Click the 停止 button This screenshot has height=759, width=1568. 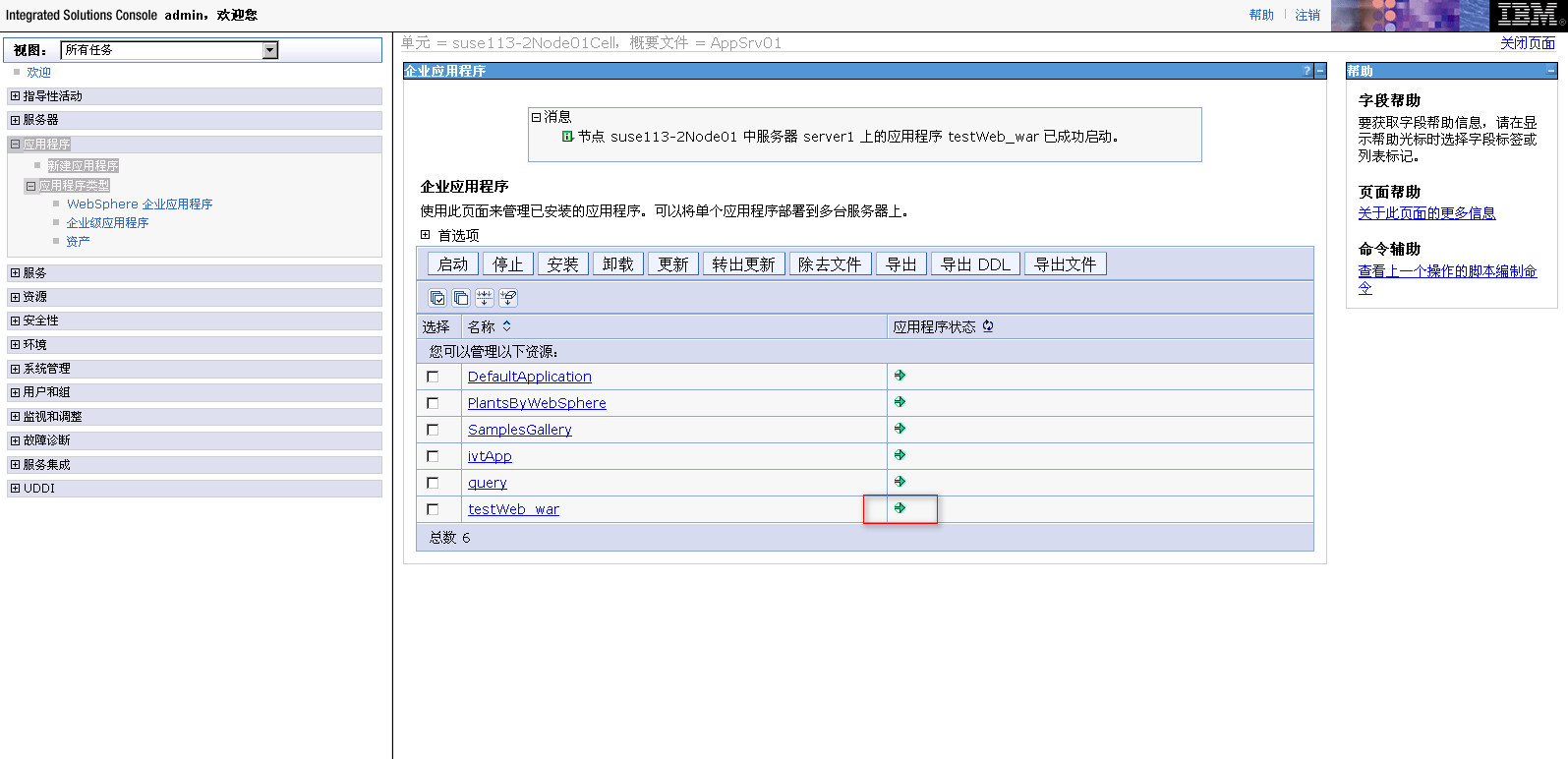point(508,264)
